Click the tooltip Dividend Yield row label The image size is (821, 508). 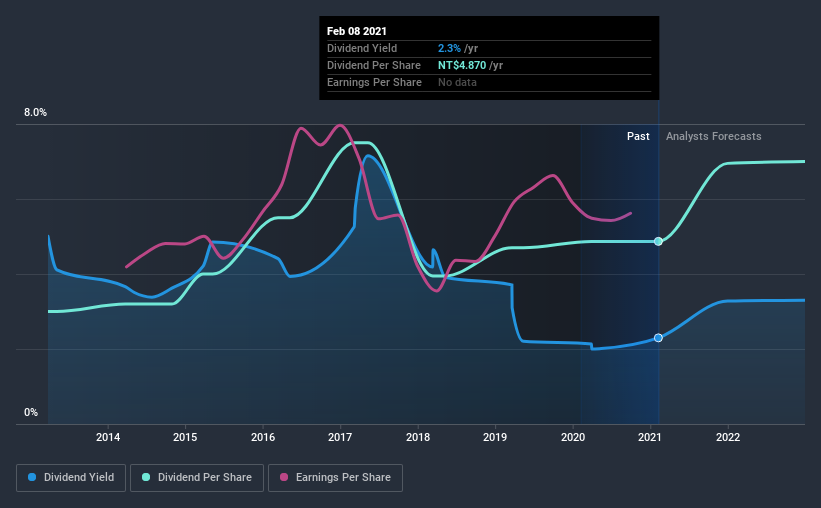coord(362,48)
